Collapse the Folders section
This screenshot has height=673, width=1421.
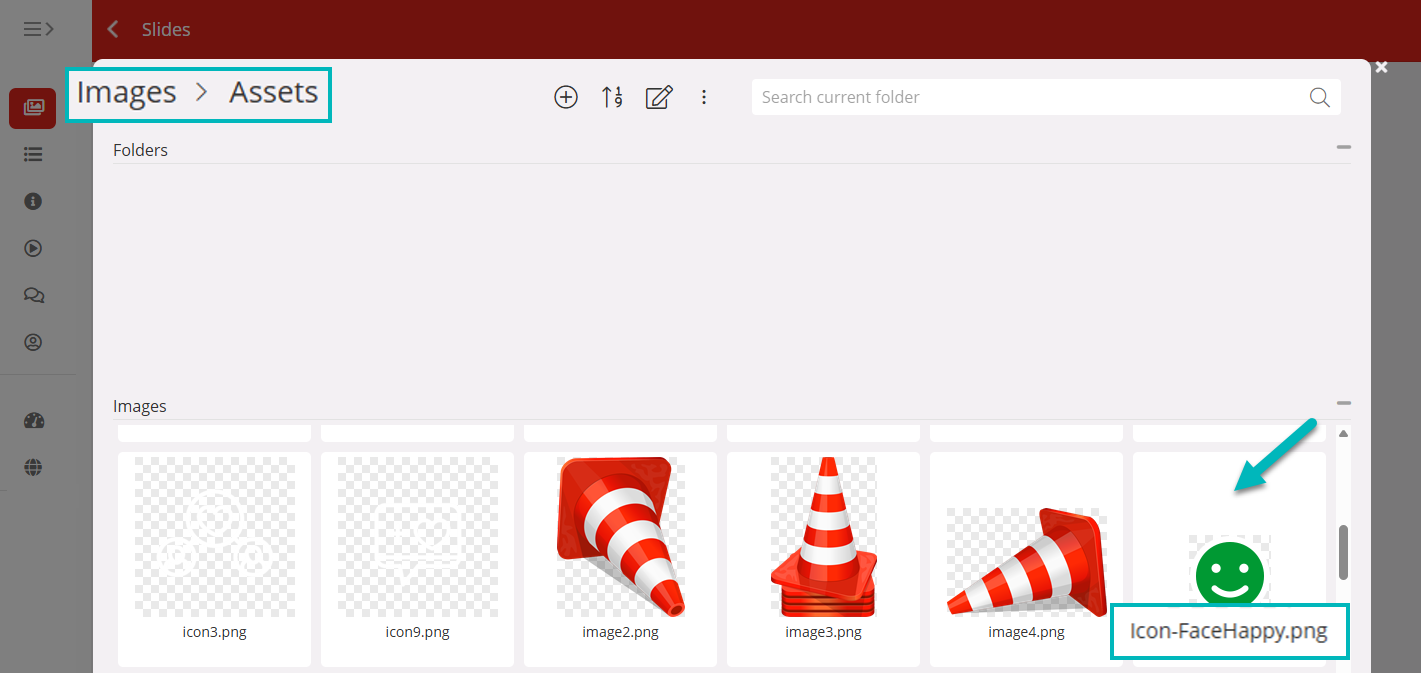1343,148
